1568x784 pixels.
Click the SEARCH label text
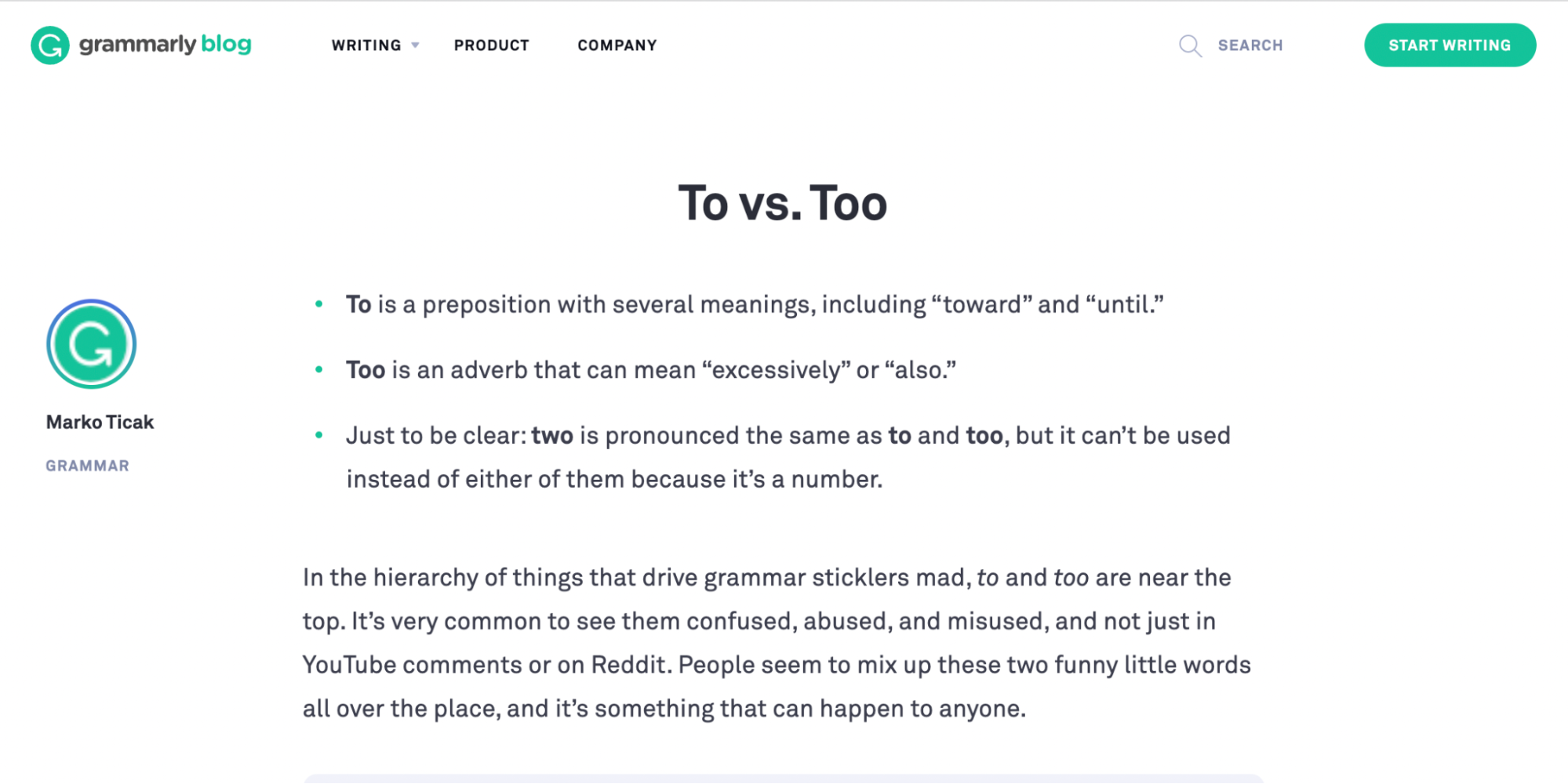coord(1250,45)
